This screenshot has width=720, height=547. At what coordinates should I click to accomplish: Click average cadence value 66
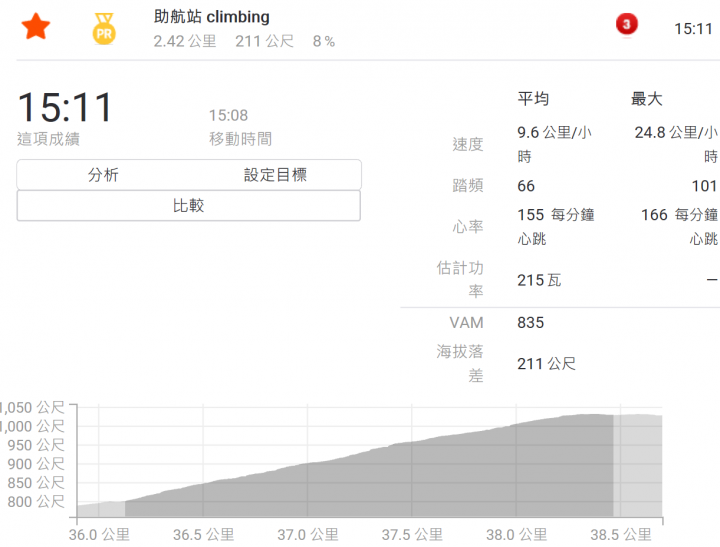click(526, 186)
